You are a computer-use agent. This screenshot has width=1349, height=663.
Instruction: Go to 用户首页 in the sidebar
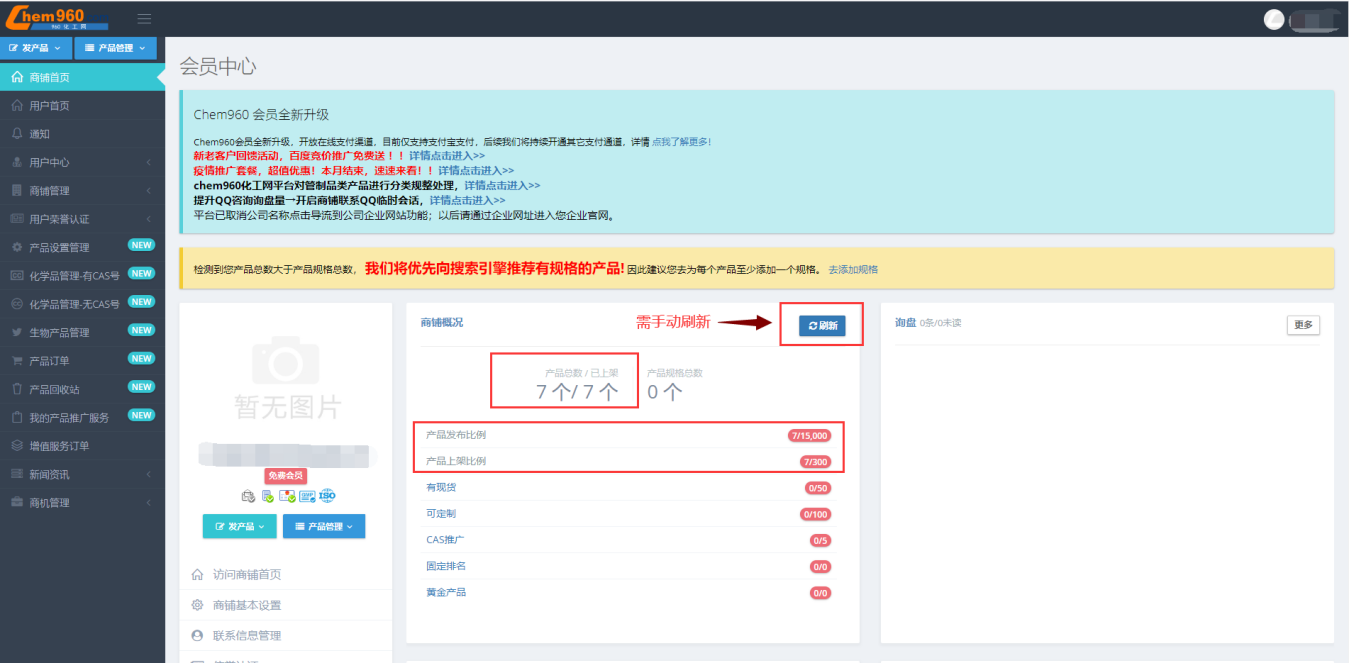pyautogui.click(x=82, y=106)
